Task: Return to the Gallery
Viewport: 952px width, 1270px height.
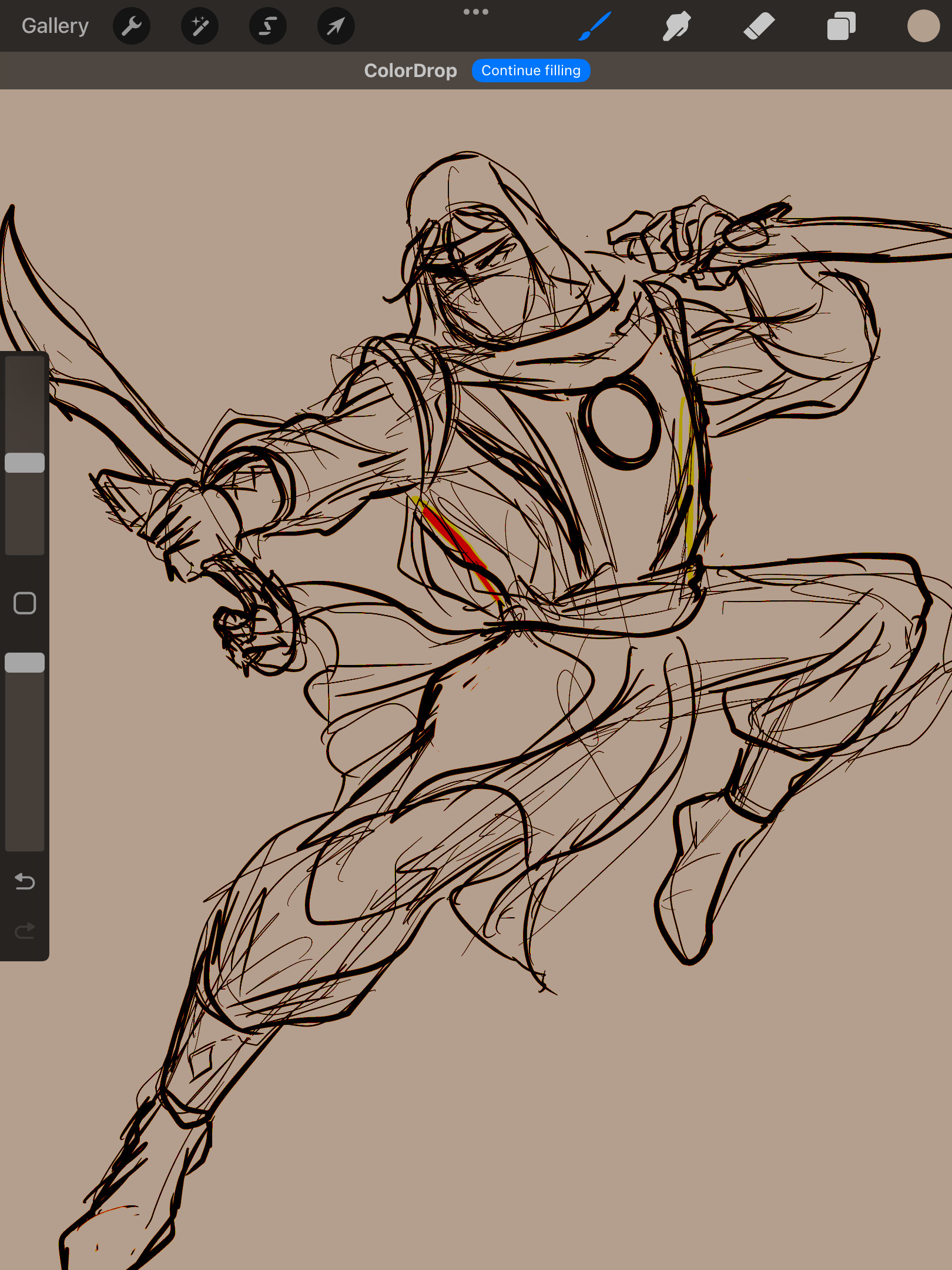Action: coord(55,26)
